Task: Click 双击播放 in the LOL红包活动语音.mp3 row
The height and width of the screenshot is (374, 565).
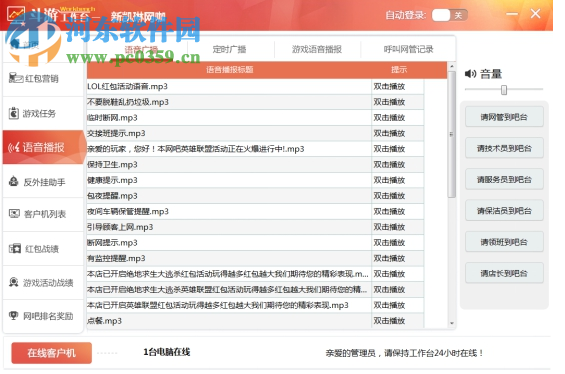Action: point(389,86)
